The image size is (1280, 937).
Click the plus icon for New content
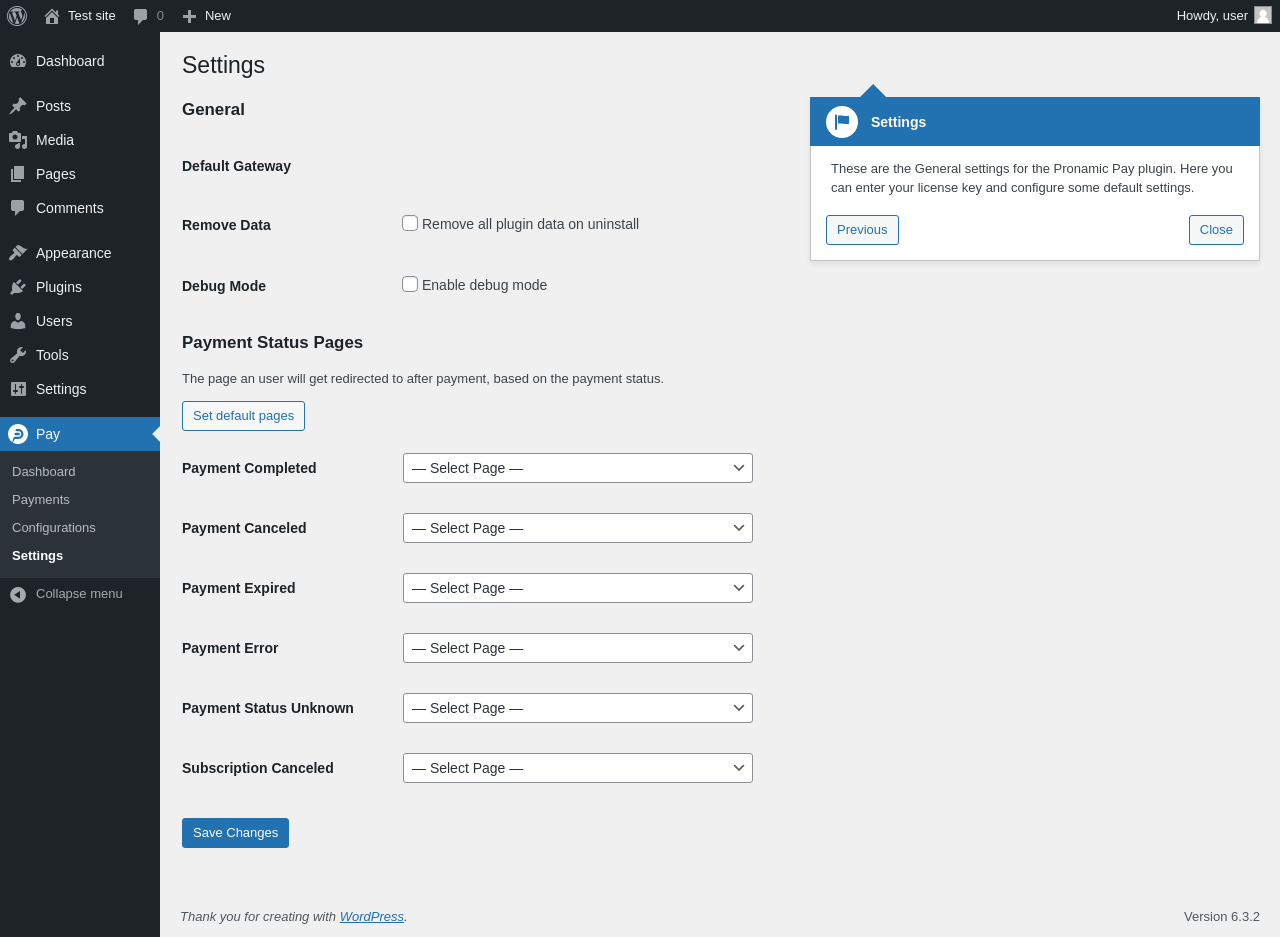[189, 16]
